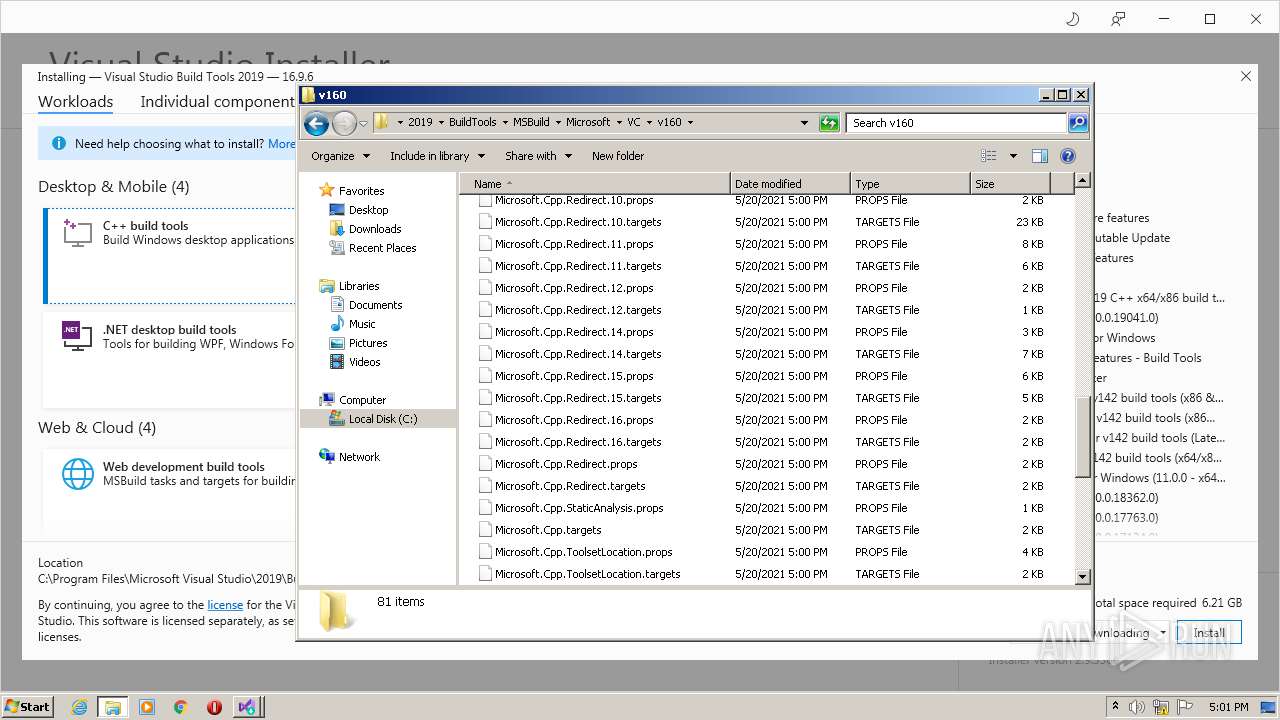This screenshot has height=720, width=1280.
Task: Open Include in library dropdown
Action: tap(437, 156)
